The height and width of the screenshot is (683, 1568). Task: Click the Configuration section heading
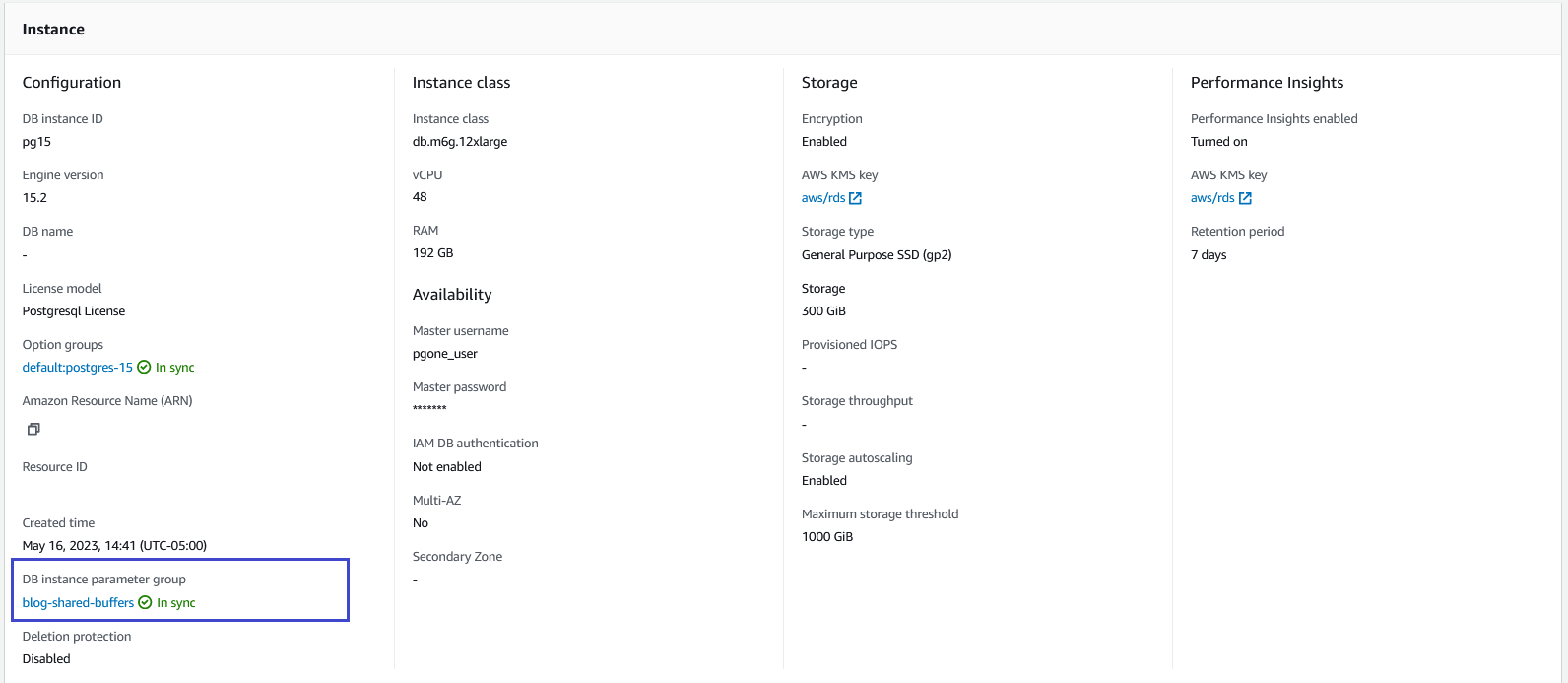[x=72, y=83]
